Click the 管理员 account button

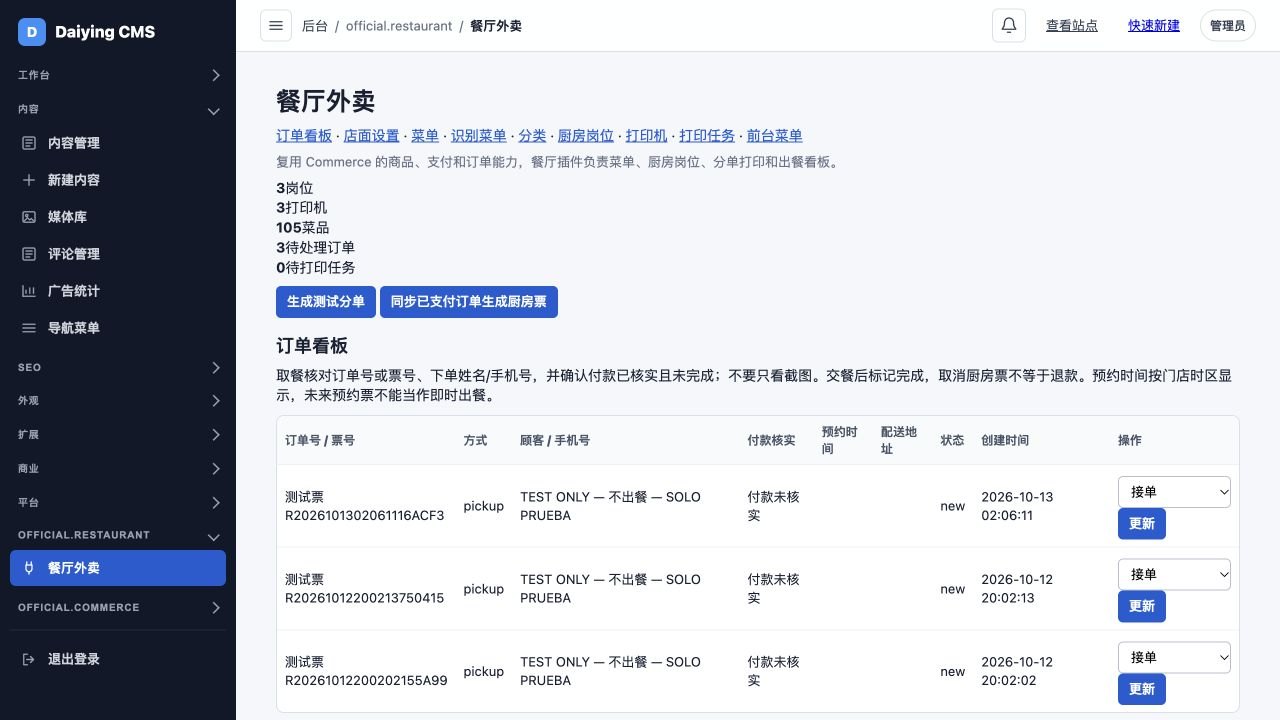[1228, 26]
